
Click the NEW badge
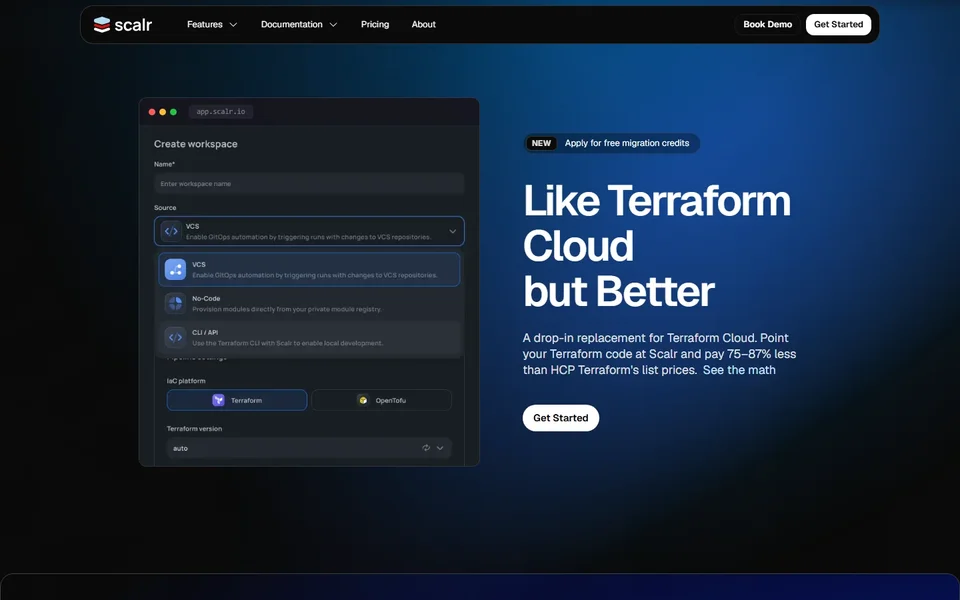tap(541, 143)
